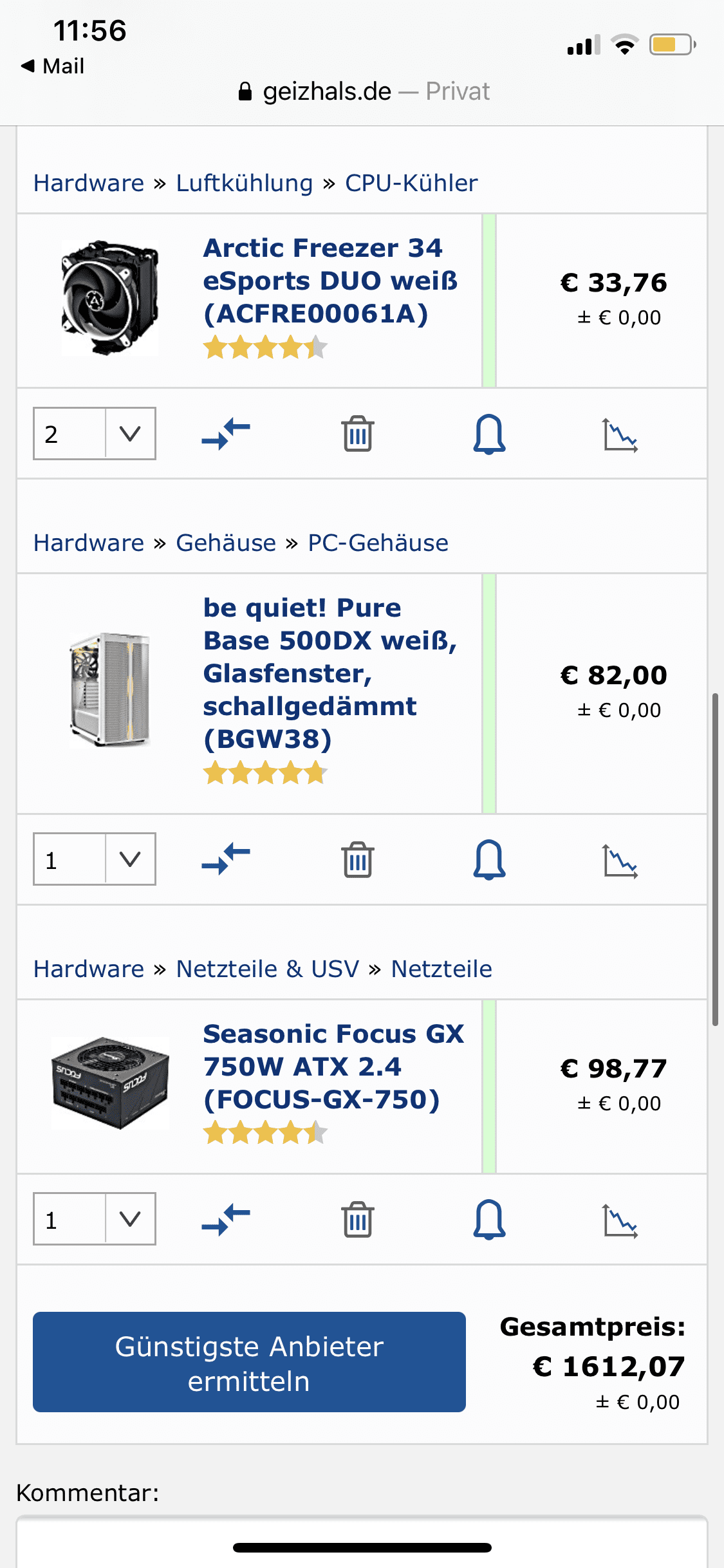Set price alert bell for Arctic Freezer 34

point(489,434)
